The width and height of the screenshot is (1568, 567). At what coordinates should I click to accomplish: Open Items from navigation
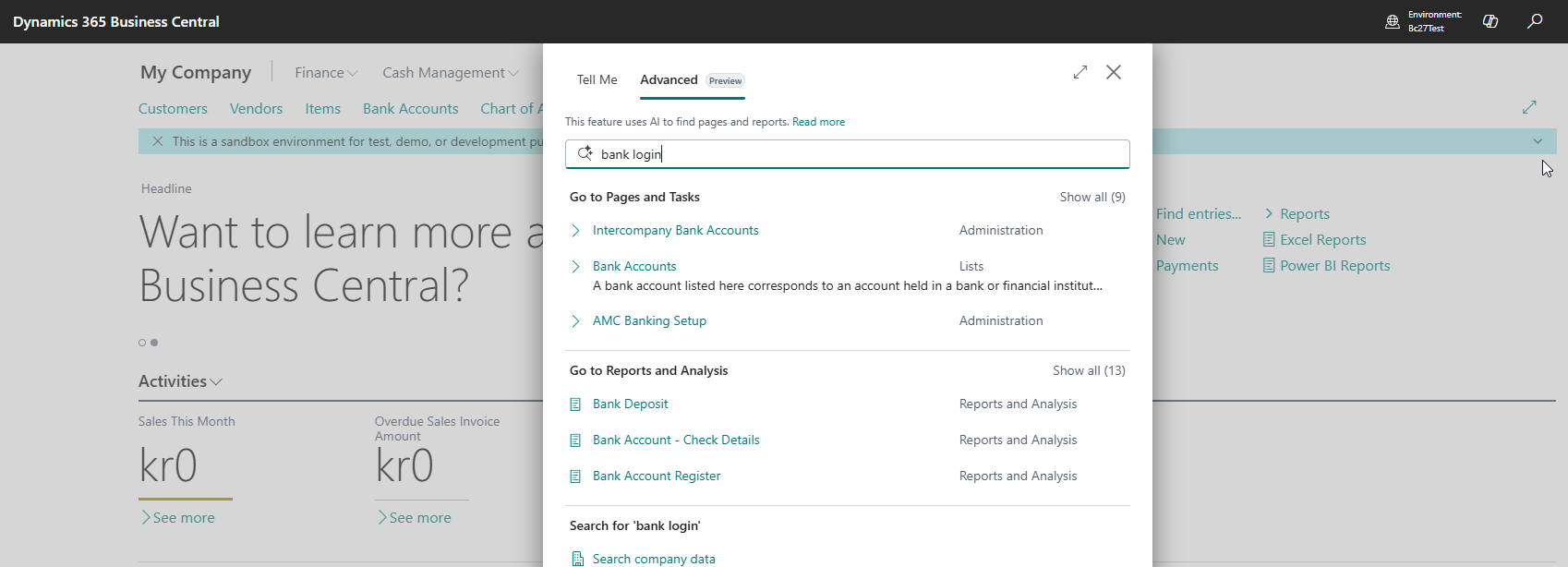click(x=322, y=108)
